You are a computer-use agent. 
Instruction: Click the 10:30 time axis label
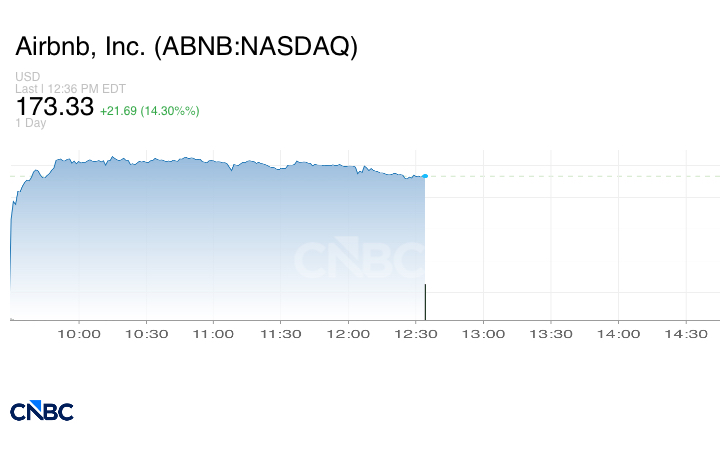[x=146, y=334]
